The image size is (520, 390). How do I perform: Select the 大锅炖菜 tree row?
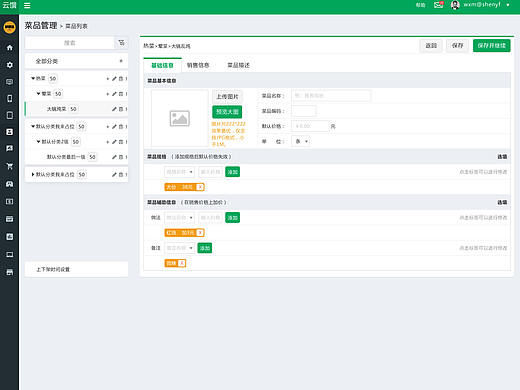(x=76, y=109)
